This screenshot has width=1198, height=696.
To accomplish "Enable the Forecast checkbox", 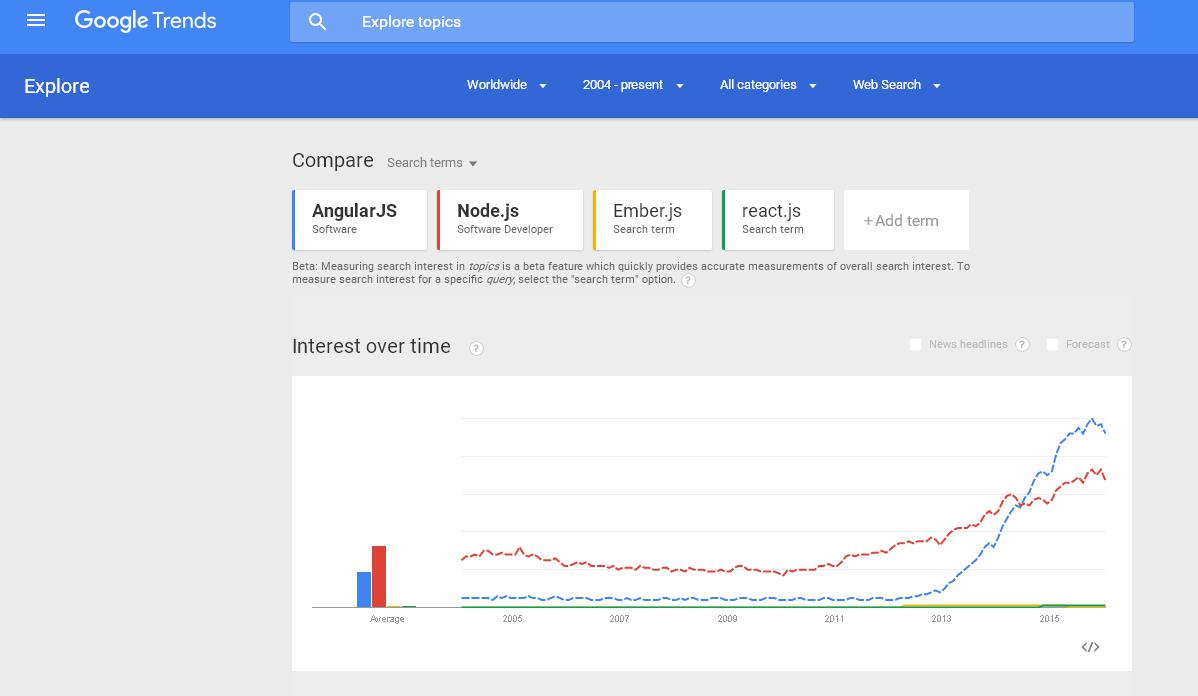I will click(1052, 344).
